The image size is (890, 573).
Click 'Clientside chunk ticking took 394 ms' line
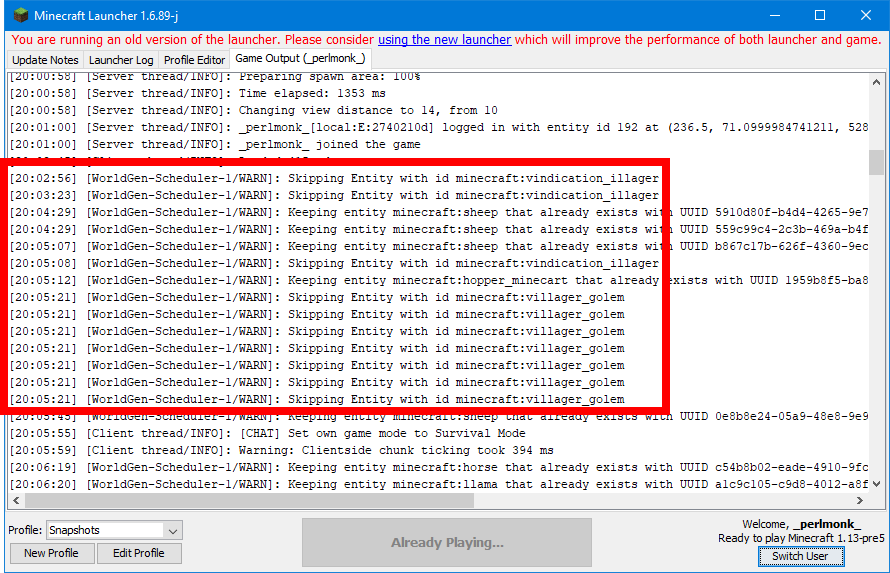(x=282, y=450)
